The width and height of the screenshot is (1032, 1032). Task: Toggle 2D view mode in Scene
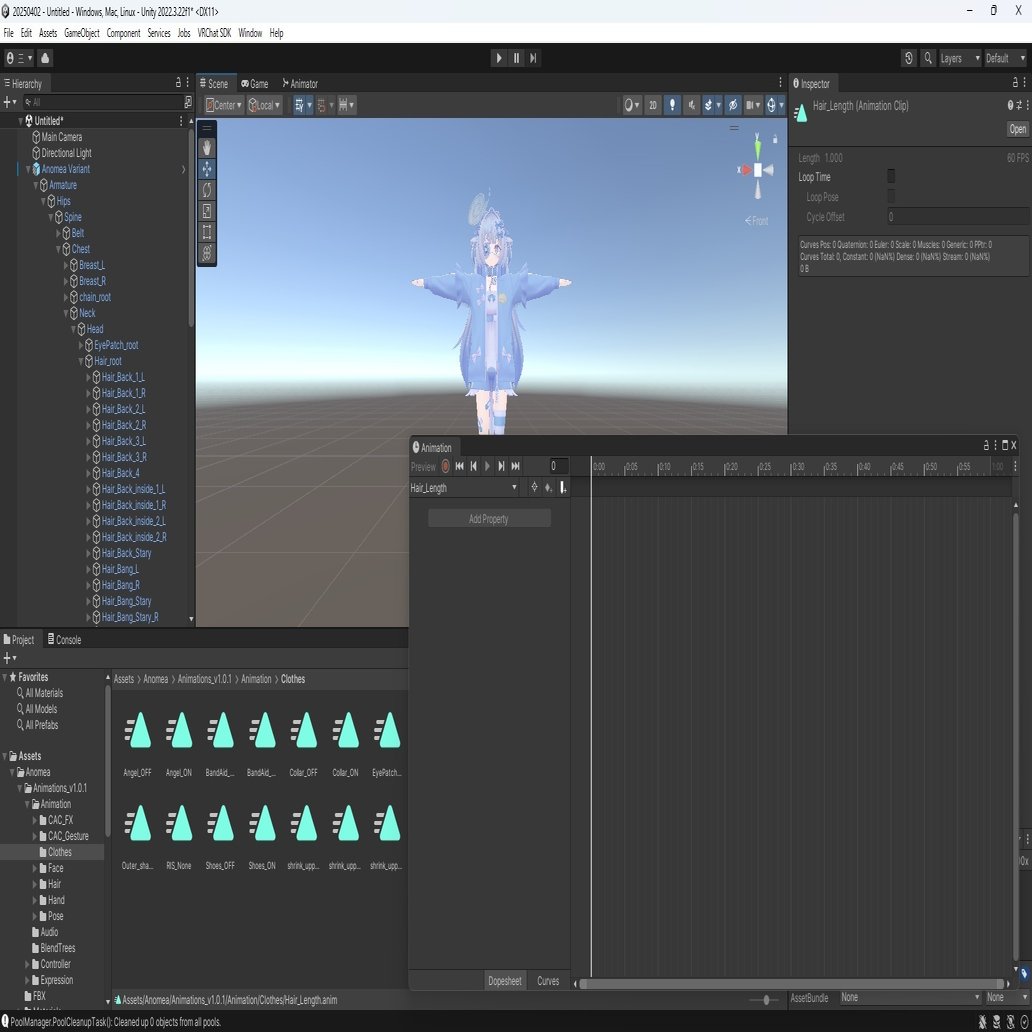coord(653,105)
